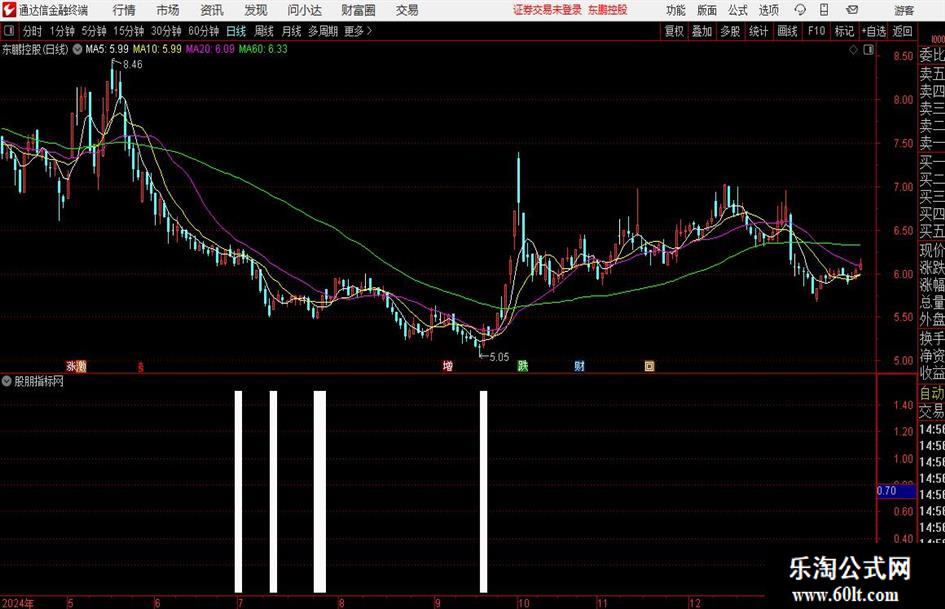Image resolution: width=945 pixels, height=609 pixels.
Task: Open the 市场 menu
Action: coord(168,10)
